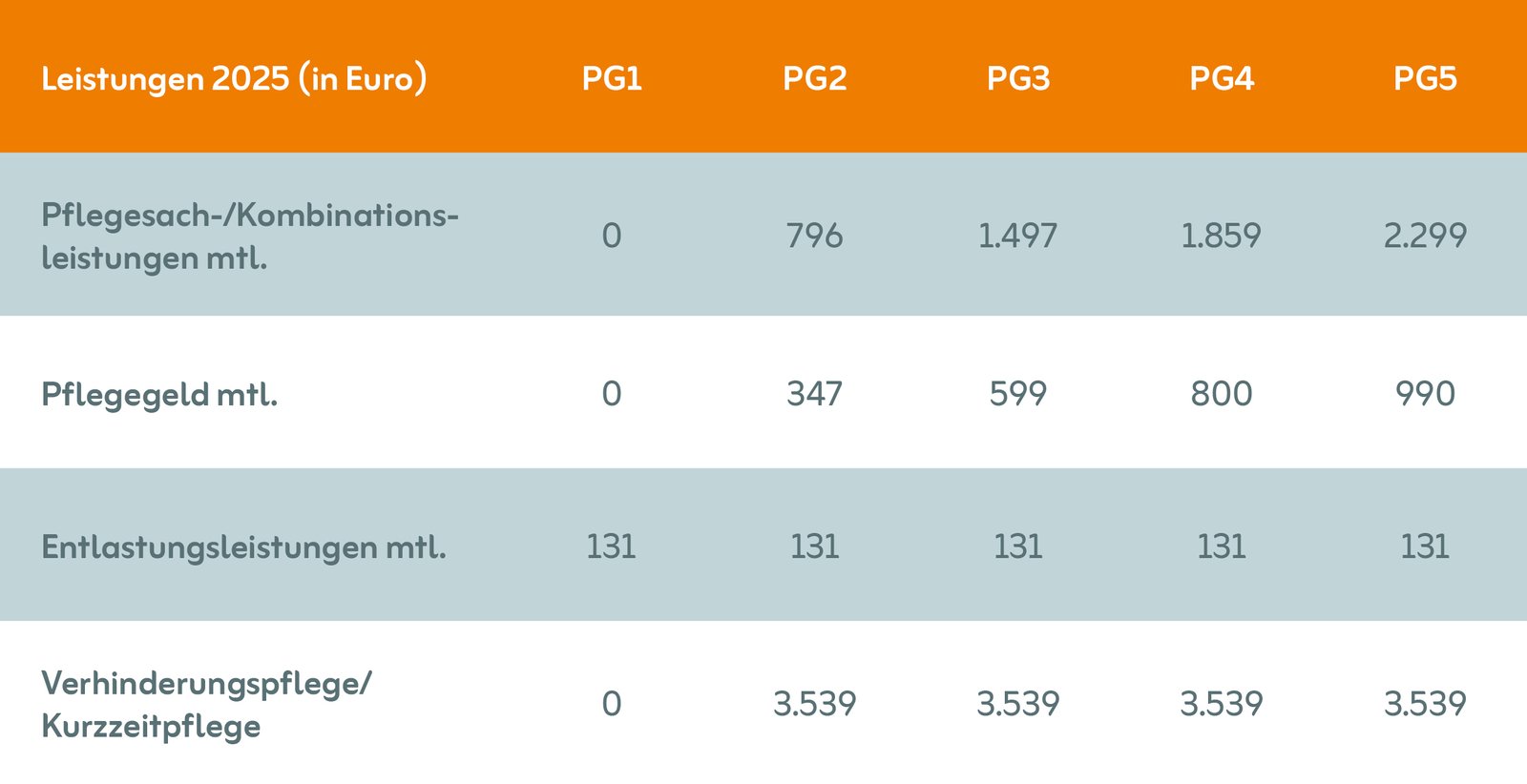Click the 'Leistungen 2025 (in Euro)' header
This screenshot has width=1527, height=784.
(x=234, y=78)
